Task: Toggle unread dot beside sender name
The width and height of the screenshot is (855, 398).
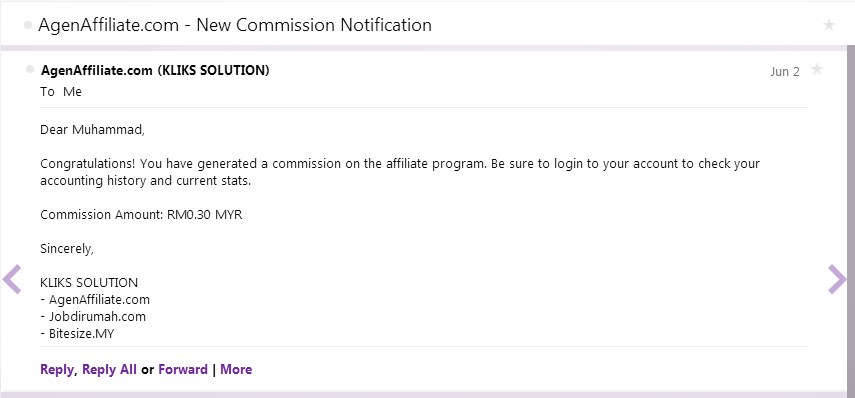Action: [30, 69]
